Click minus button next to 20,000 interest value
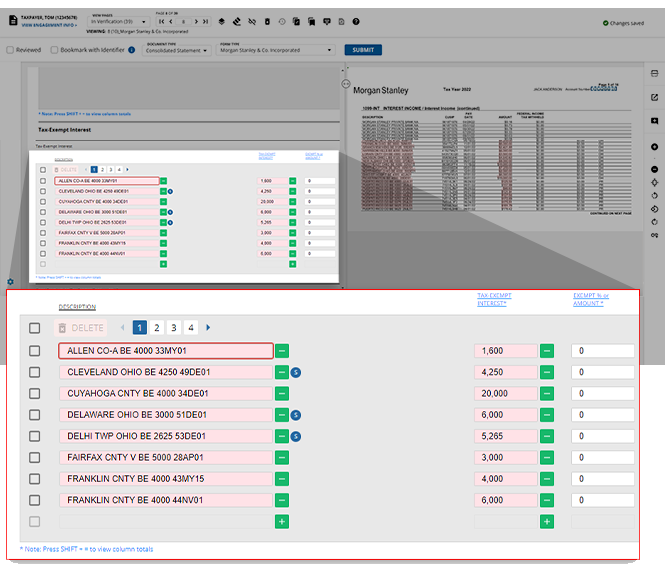Image resolution: width=665 pixels, height=572 pixels. click(x=546, y=393)
